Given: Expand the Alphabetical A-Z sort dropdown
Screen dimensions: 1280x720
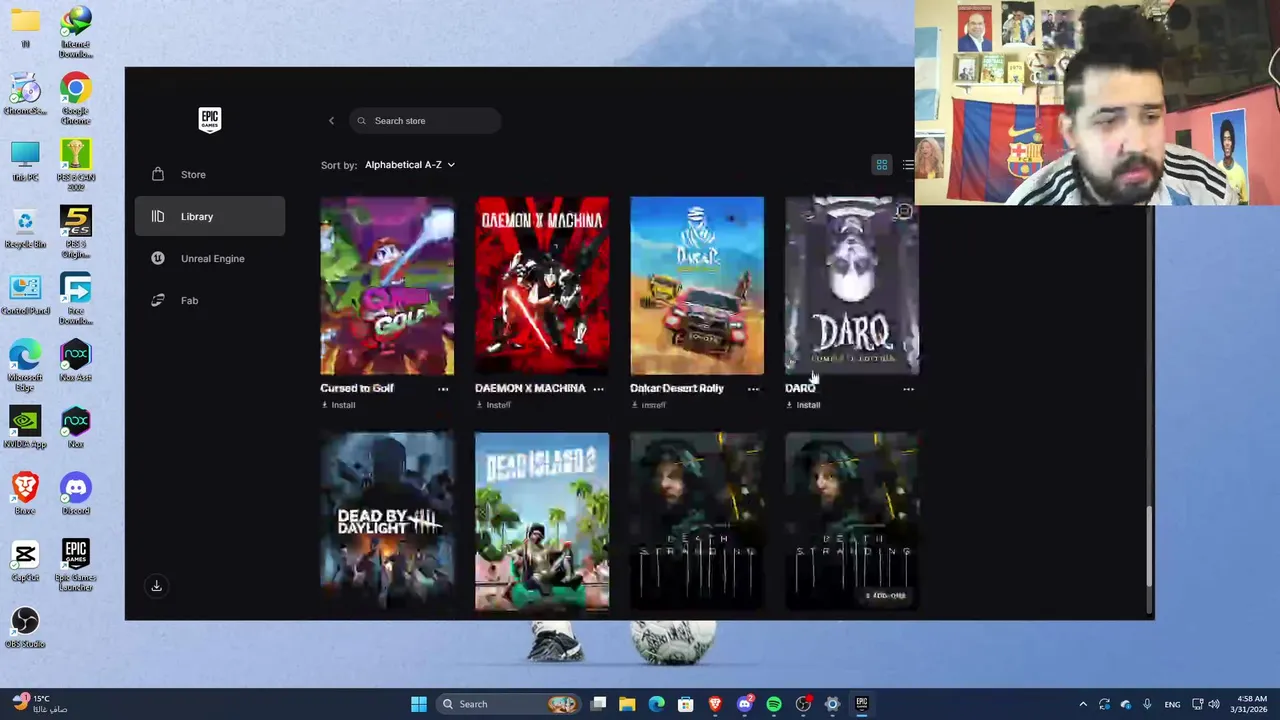Looking at the screenshot, I should [x=409, y=165].
